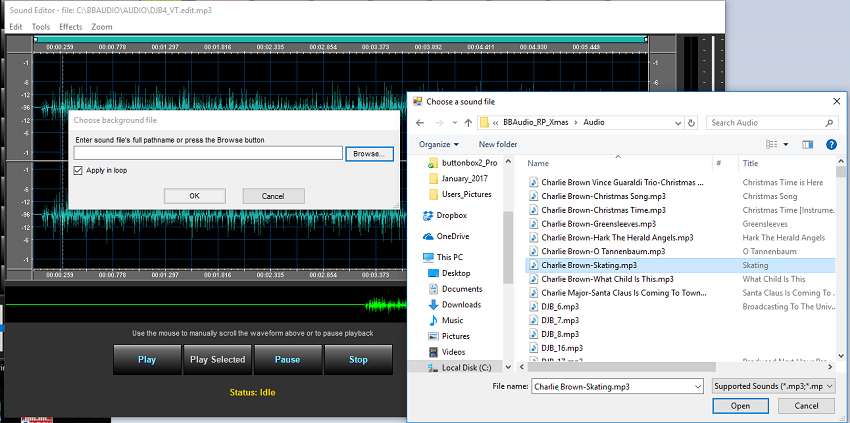This screenshot has width=850, height=423.
Task: Go back in the file dialog
Action: (x=420, y=123)
